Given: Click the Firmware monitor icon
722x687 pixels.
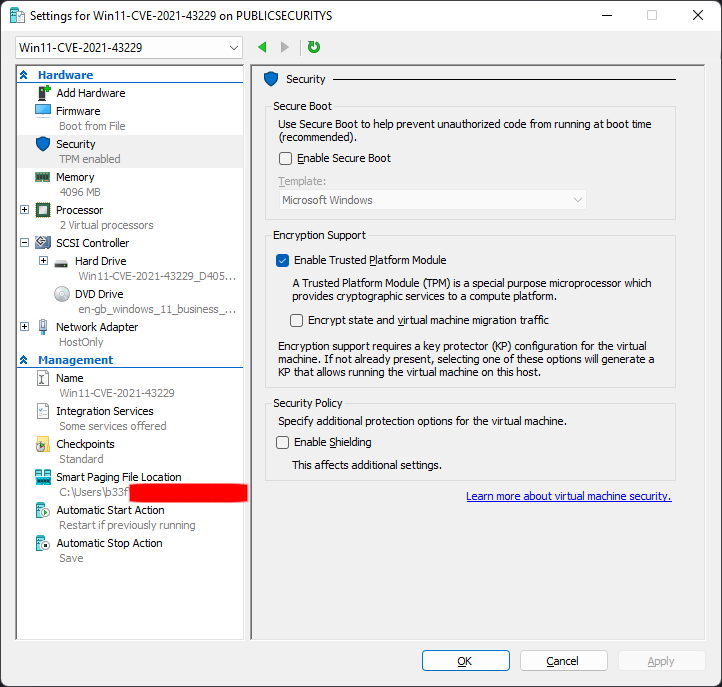Looking at the screenshot, I should click(x=43, y=111).
